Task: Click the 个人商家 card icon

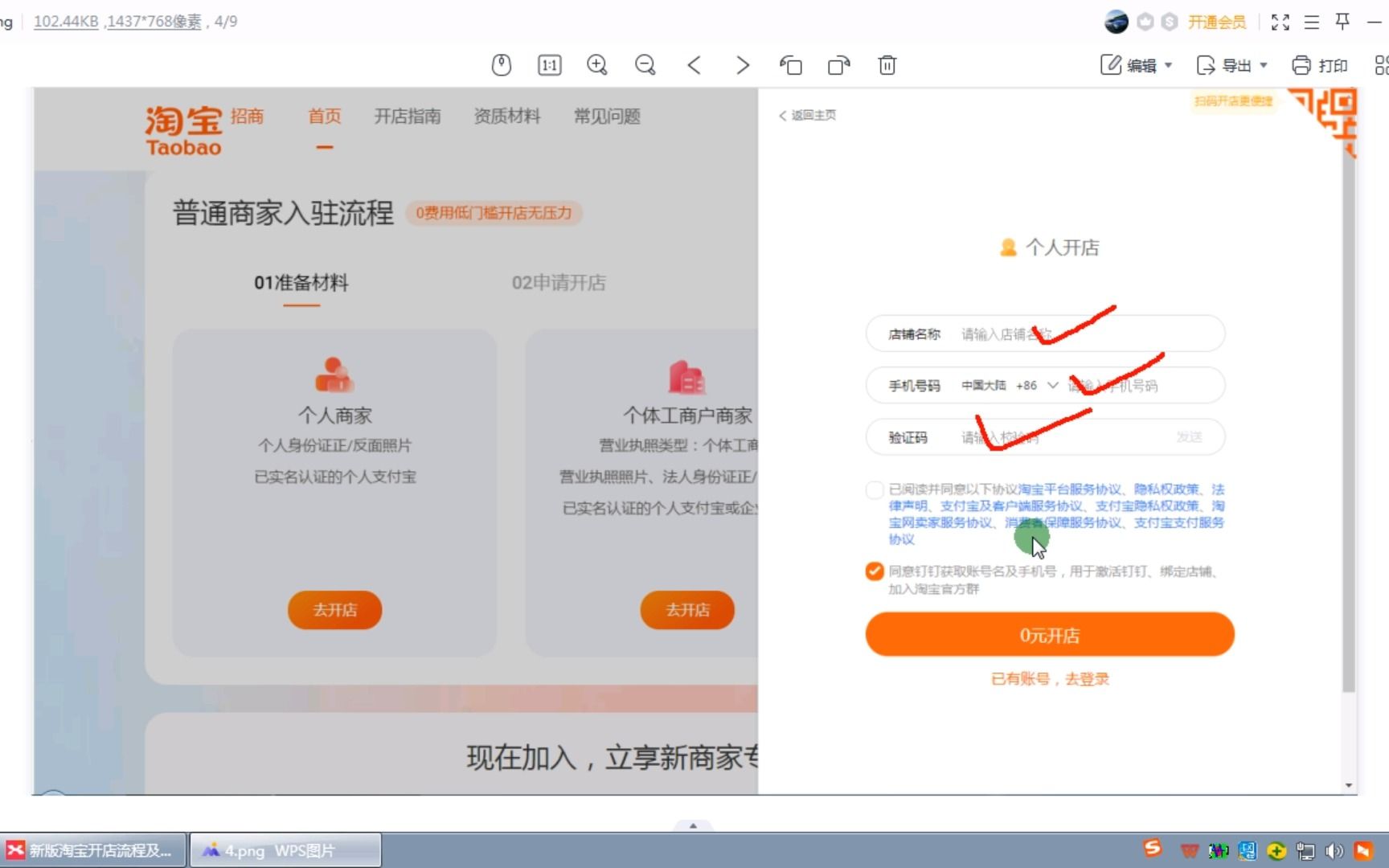Action: pyautogui.click(x=334, y=375)
